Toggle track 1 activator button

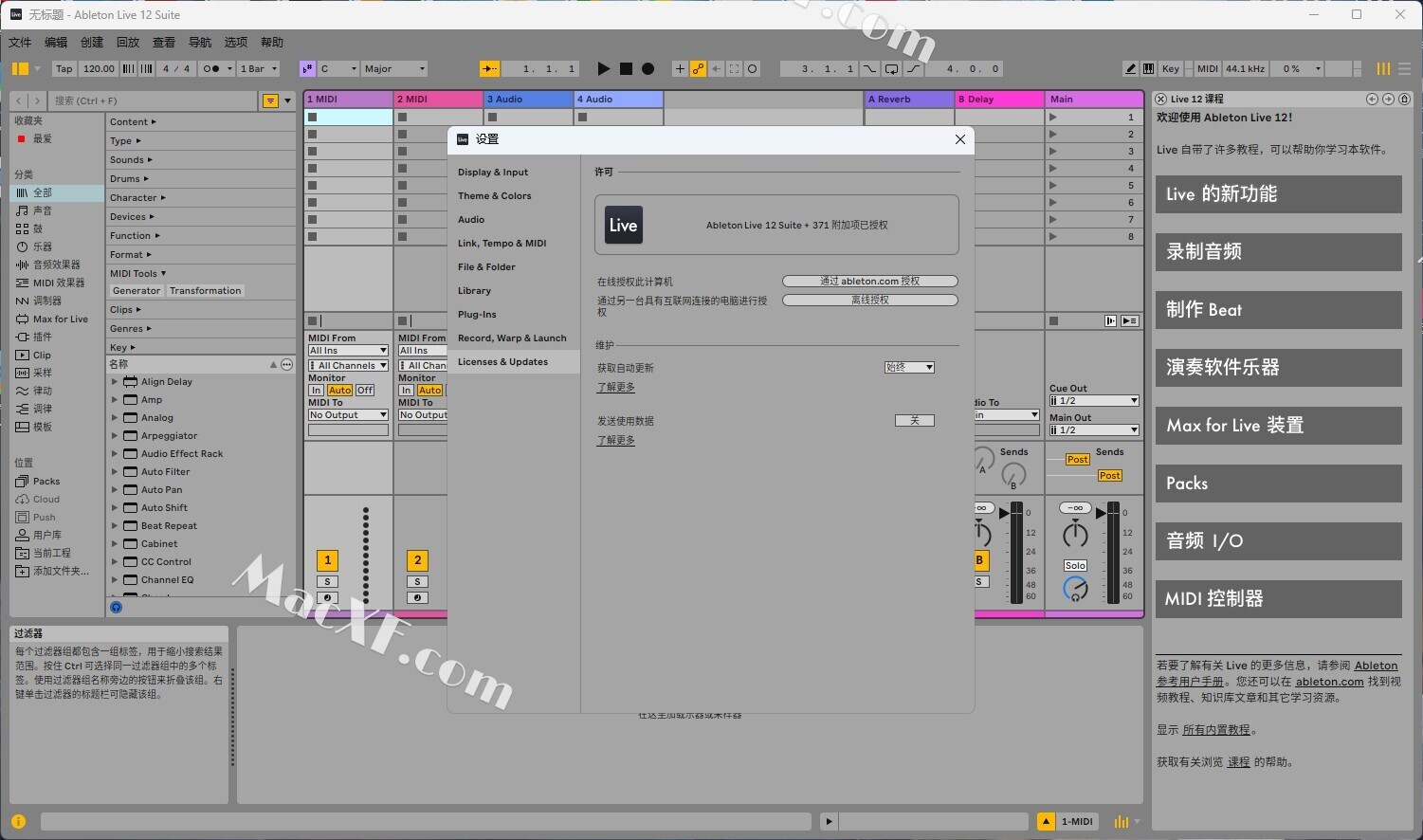pos(327,560)
